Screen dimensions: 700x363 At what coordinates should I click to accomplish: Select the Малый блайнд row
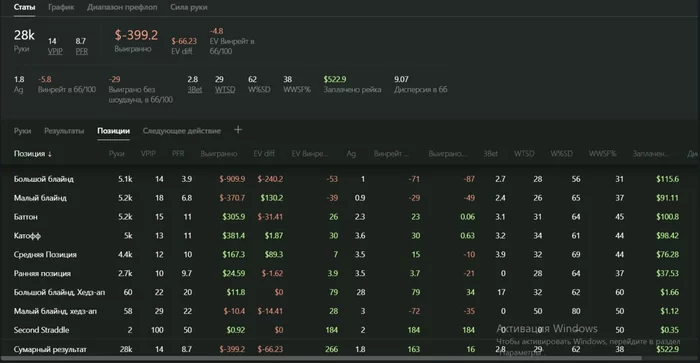tap(350, 198)
